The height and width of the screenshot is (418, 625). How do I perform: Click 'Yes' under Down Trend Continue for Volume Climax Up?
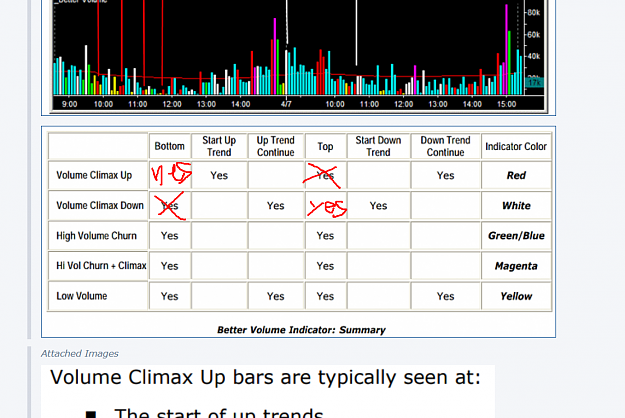point(445,175)
